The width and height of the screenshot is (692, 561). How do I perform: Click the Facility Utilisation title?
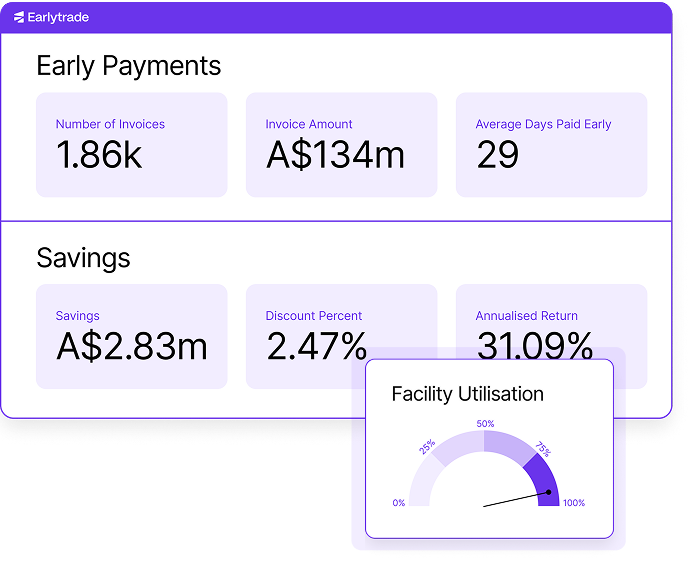coord(467,394)
